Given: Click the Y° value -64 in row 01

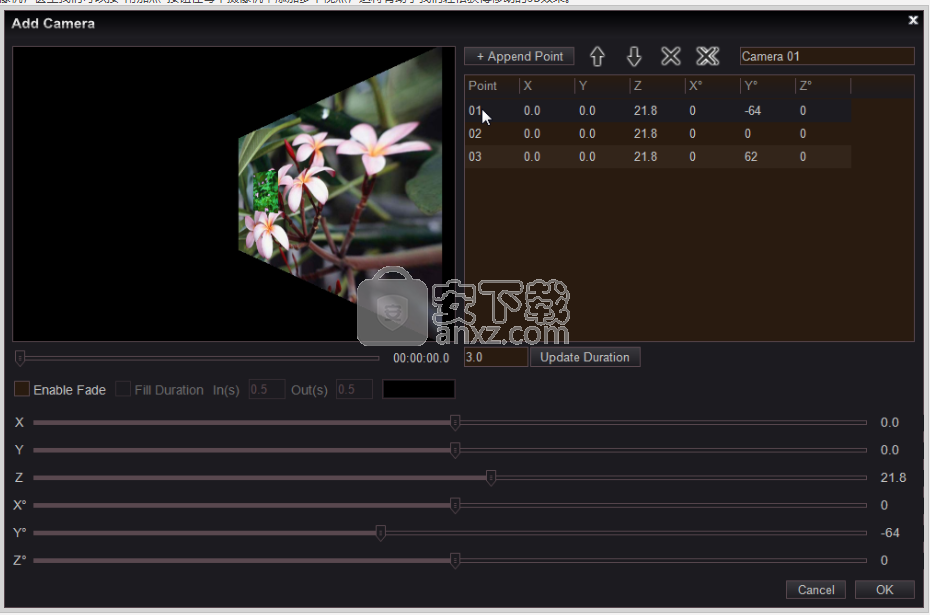Looking at the screenshot, I should coord(753,110).
